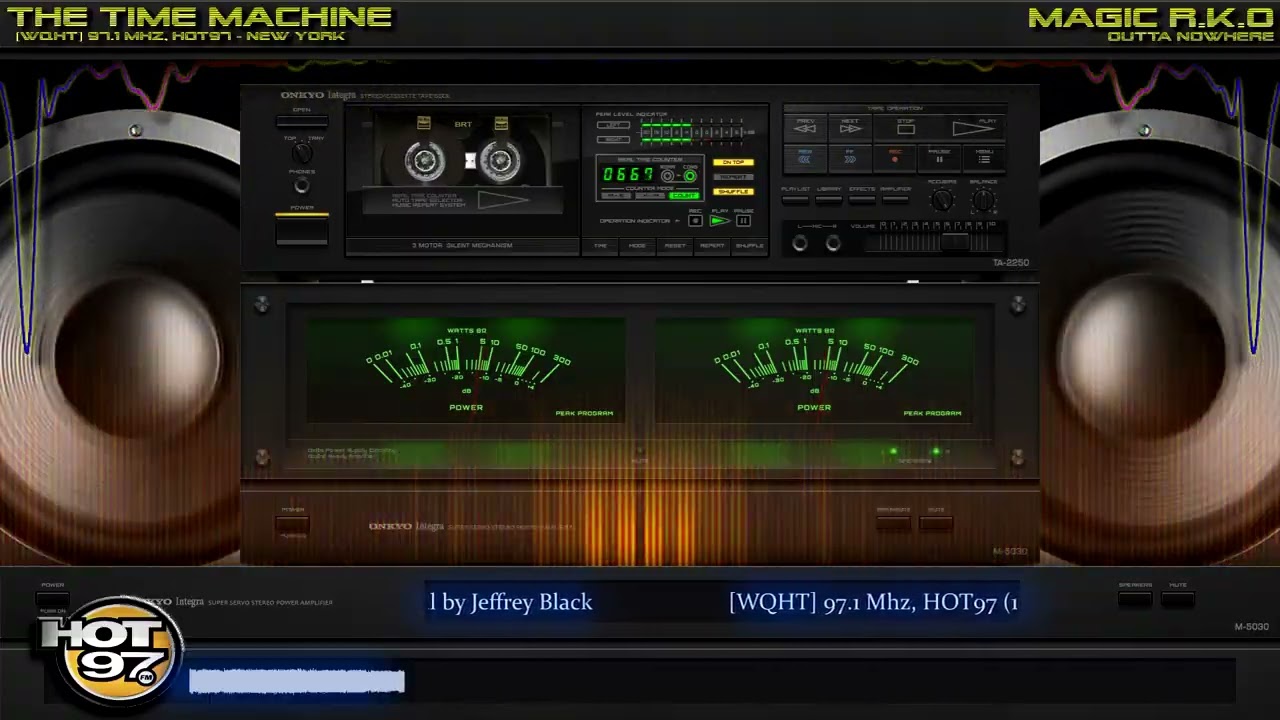Click the NORM tape type circle
Screen dimensions: 1280x720
coord(667,177)
